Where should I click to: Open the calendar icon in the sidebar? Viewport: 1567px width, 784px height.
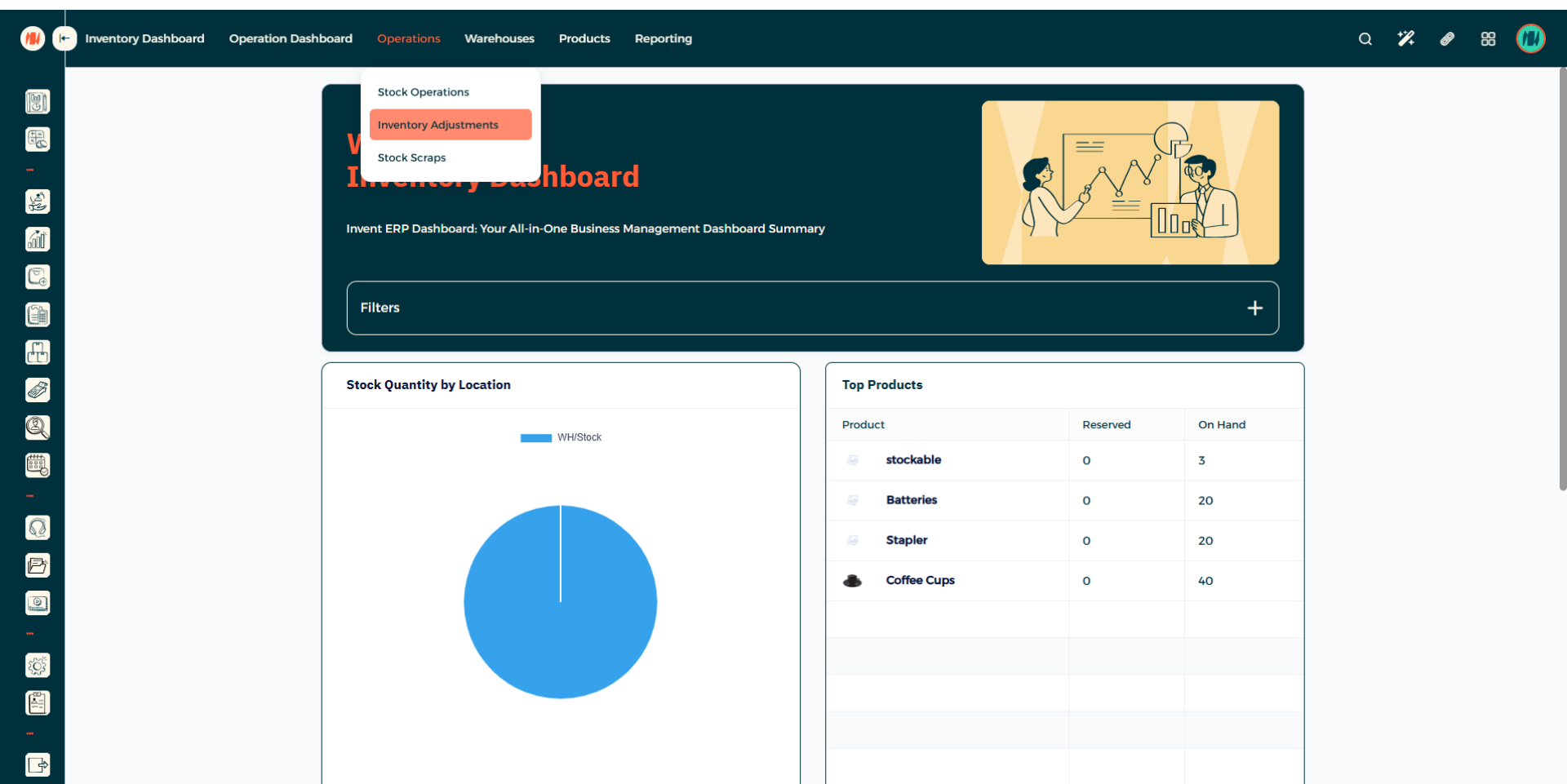(x=38, y=465)
